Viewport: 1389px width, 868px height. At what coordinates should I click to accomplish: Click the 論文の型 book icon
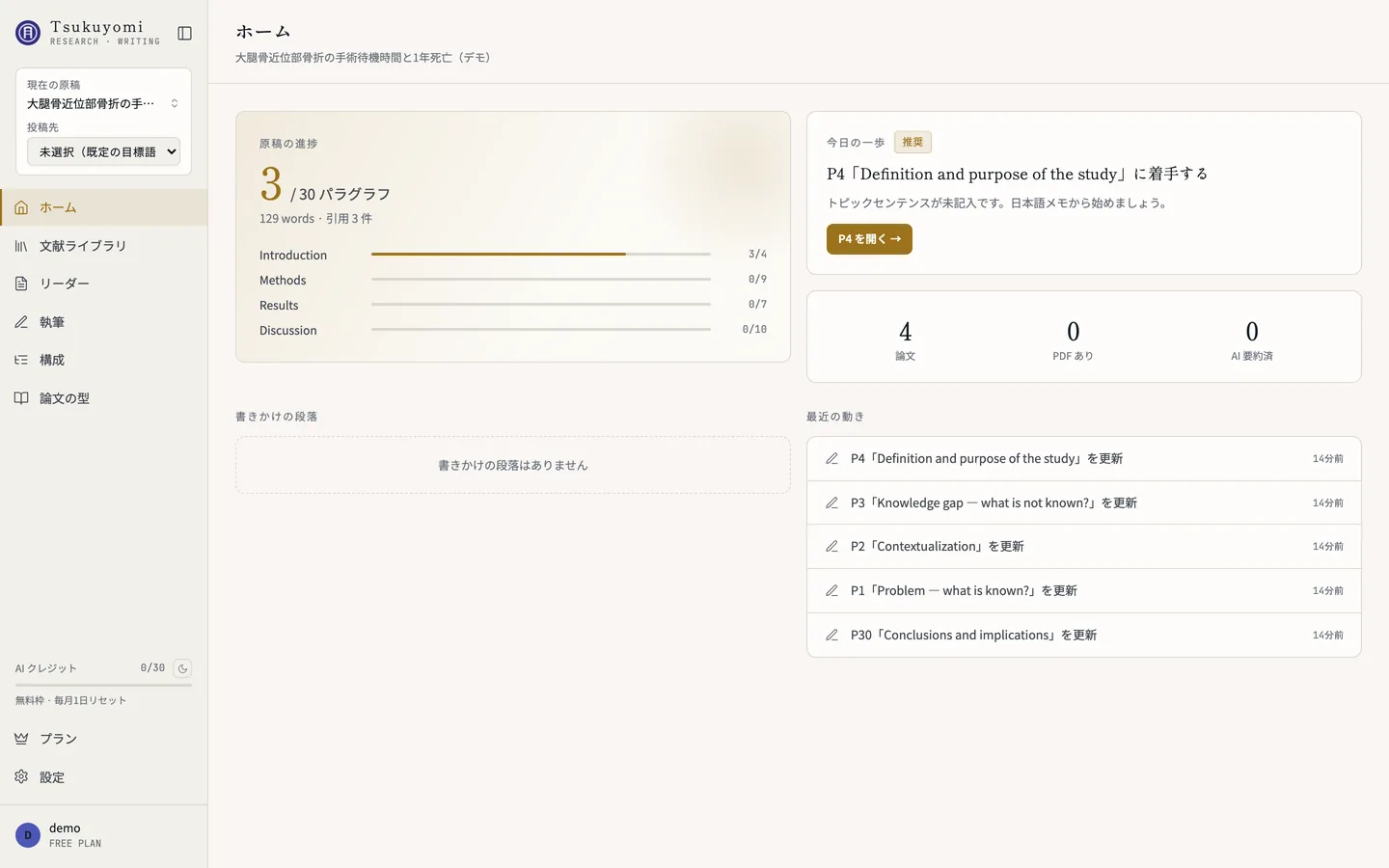[21, 398]
